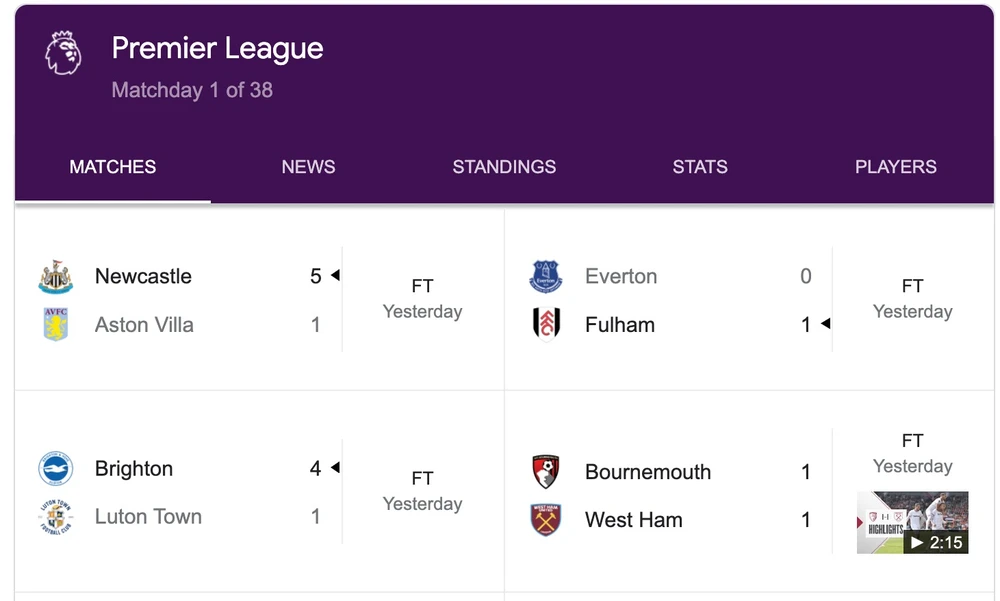Image resolution: width=1000 pixels, height=601 pixels.
Task: Select the Matches tab
Action: 113,167
